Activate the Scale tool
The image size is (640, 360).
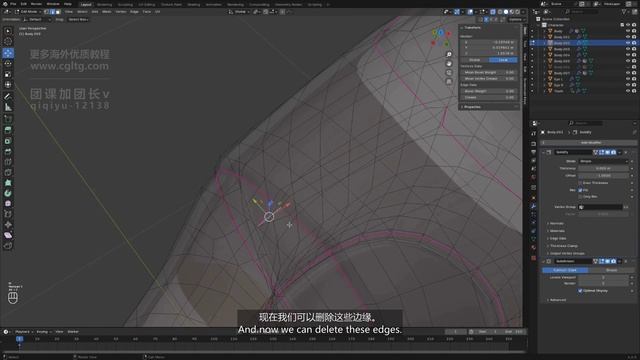[x=8, y=74]
